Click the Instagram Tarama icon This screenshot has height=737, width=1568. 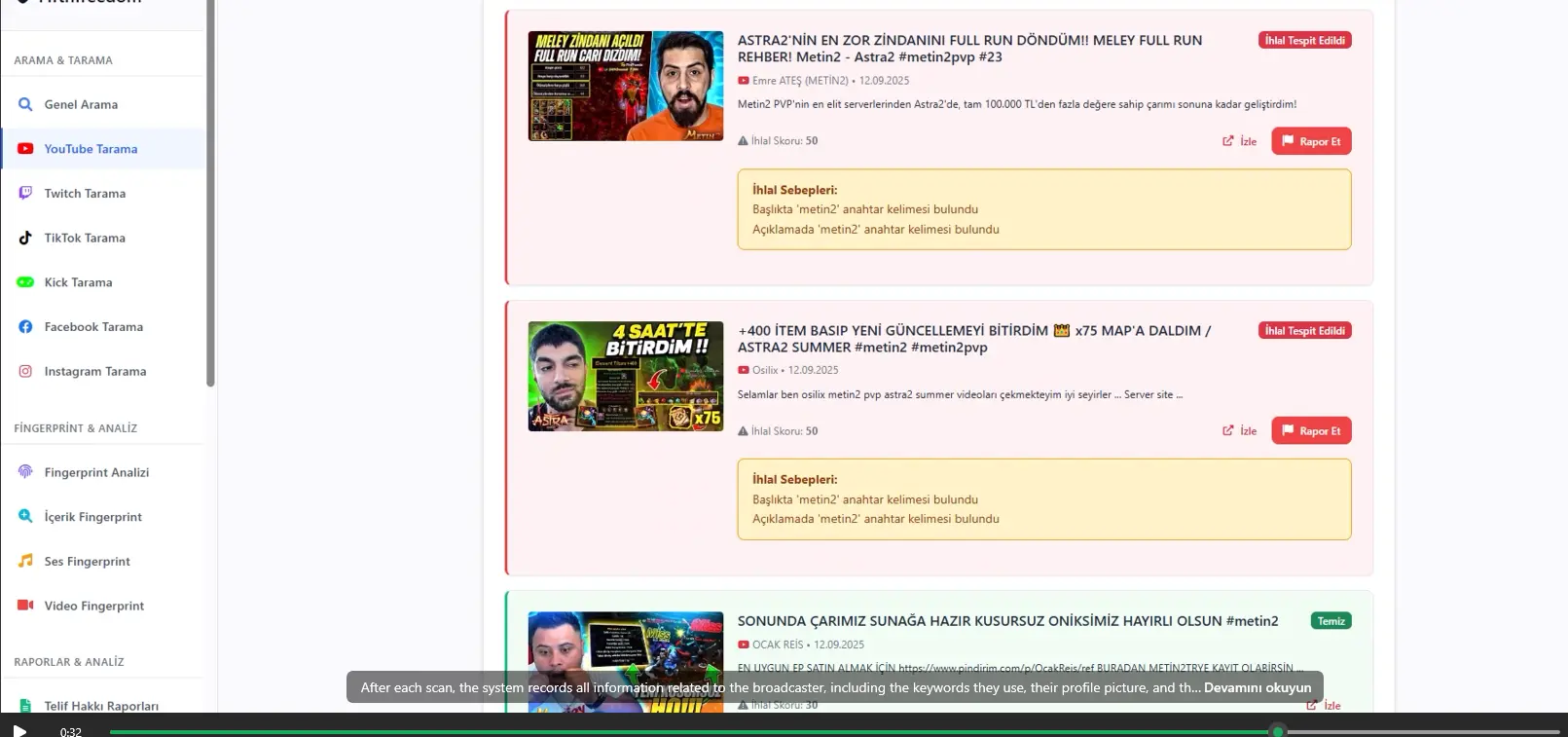[x=25, y=371]
